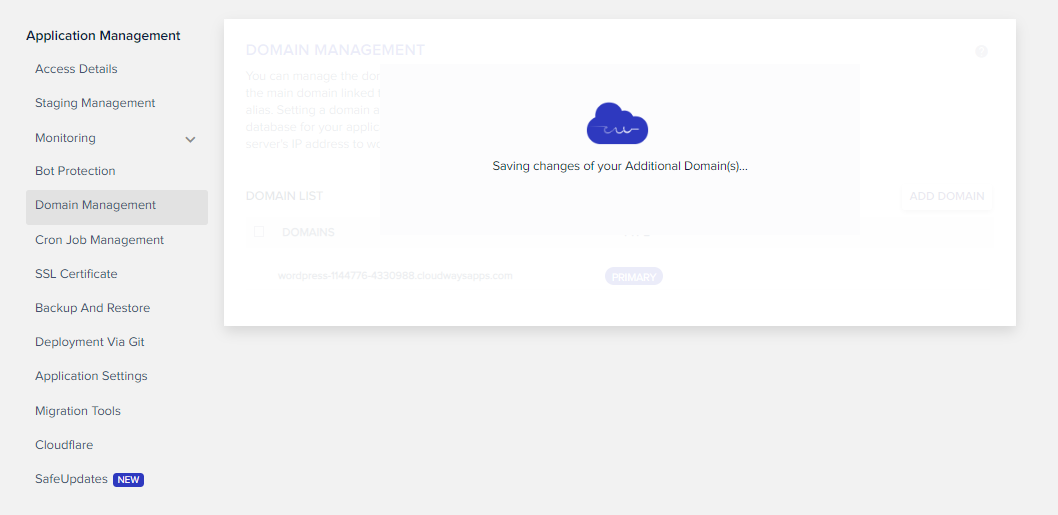1058x515 pixels.
Task: Click the DOMAIN LIST label
Action: [284, 196]
